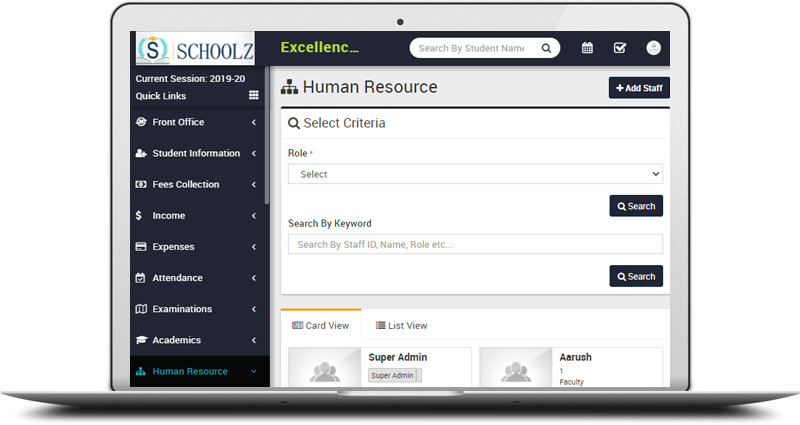This screenshot has width=800, height=425.
Task: Click the Schoolz logo
Action: 195,50
